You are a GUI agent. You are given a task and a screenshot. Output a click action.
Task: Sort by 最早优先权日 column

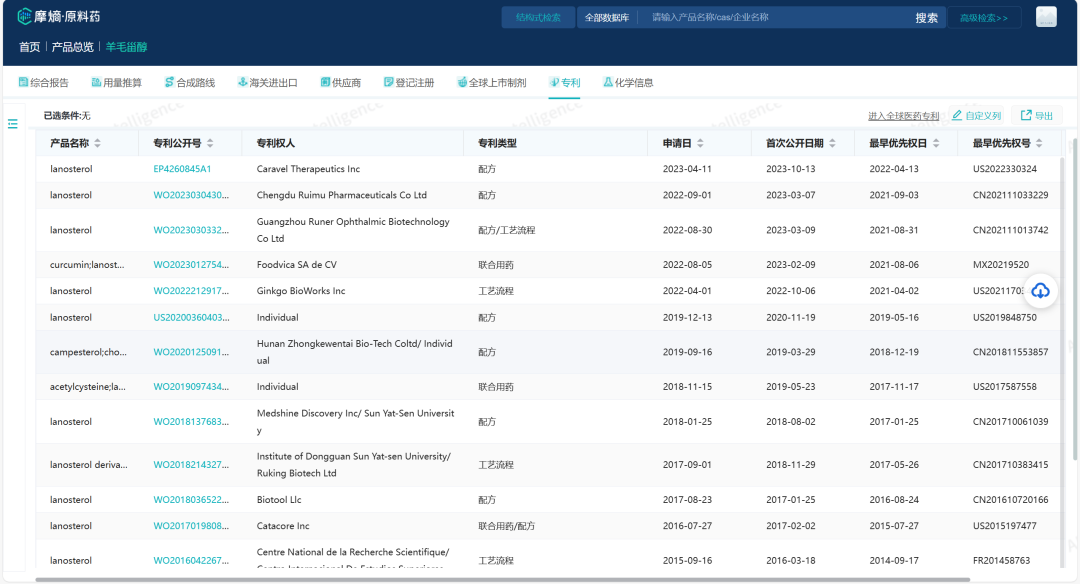pos(936,143)
